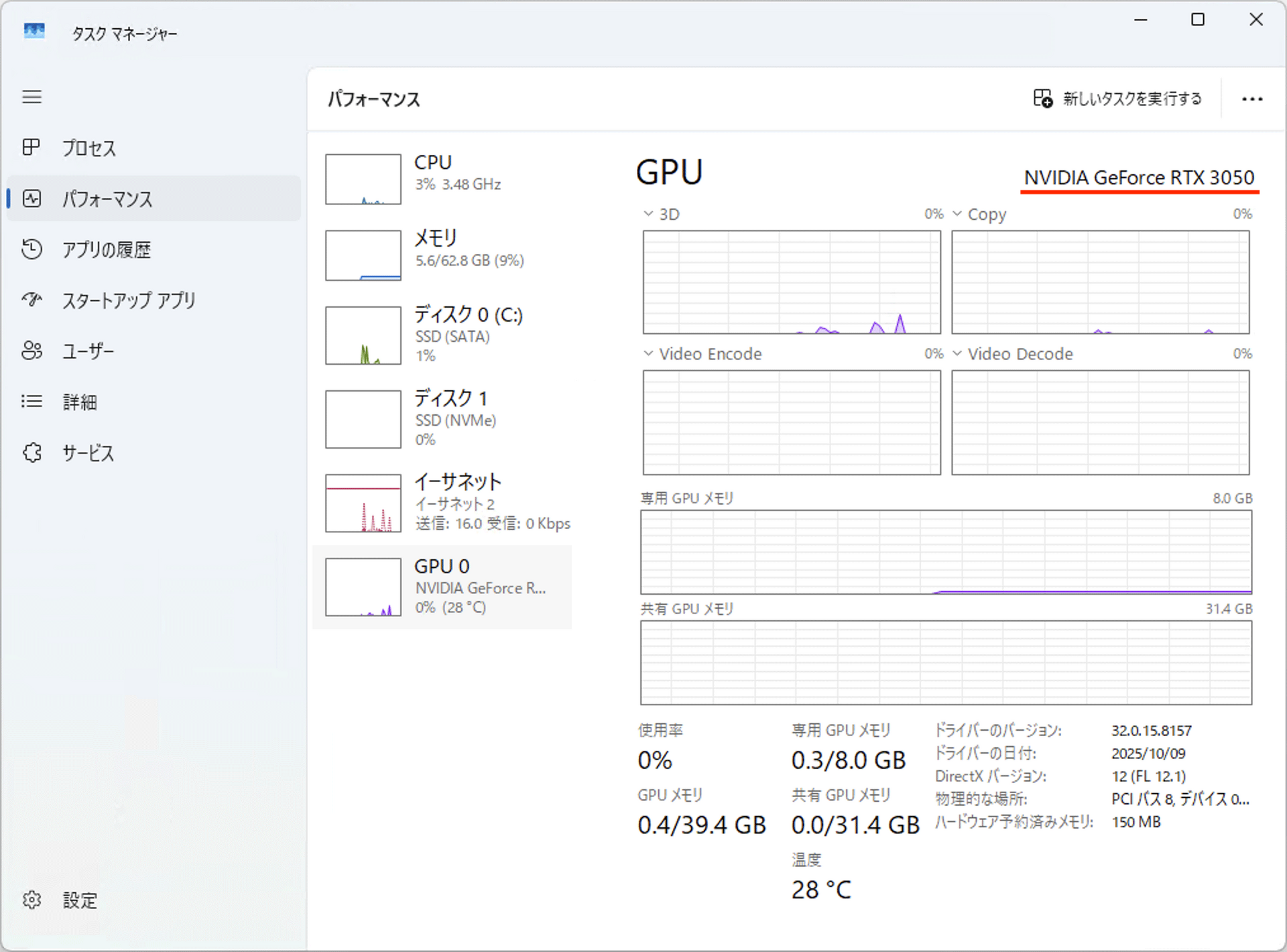Open 設定 settings gear icon
Screen dimensions: 1287x952
pyautogui.click(x=32, y=900)
